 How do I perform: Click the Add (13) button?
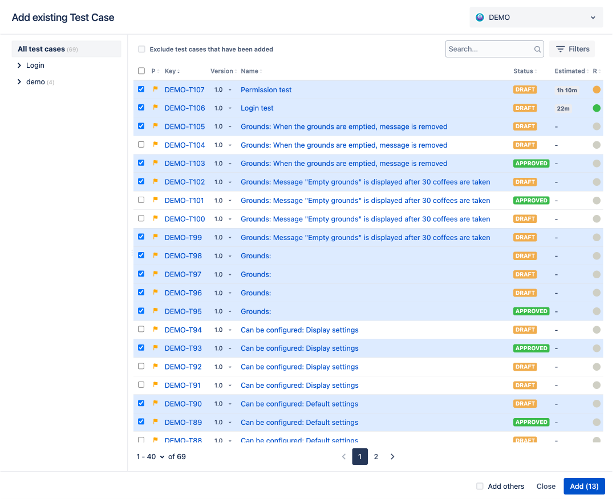coord(583,486)
